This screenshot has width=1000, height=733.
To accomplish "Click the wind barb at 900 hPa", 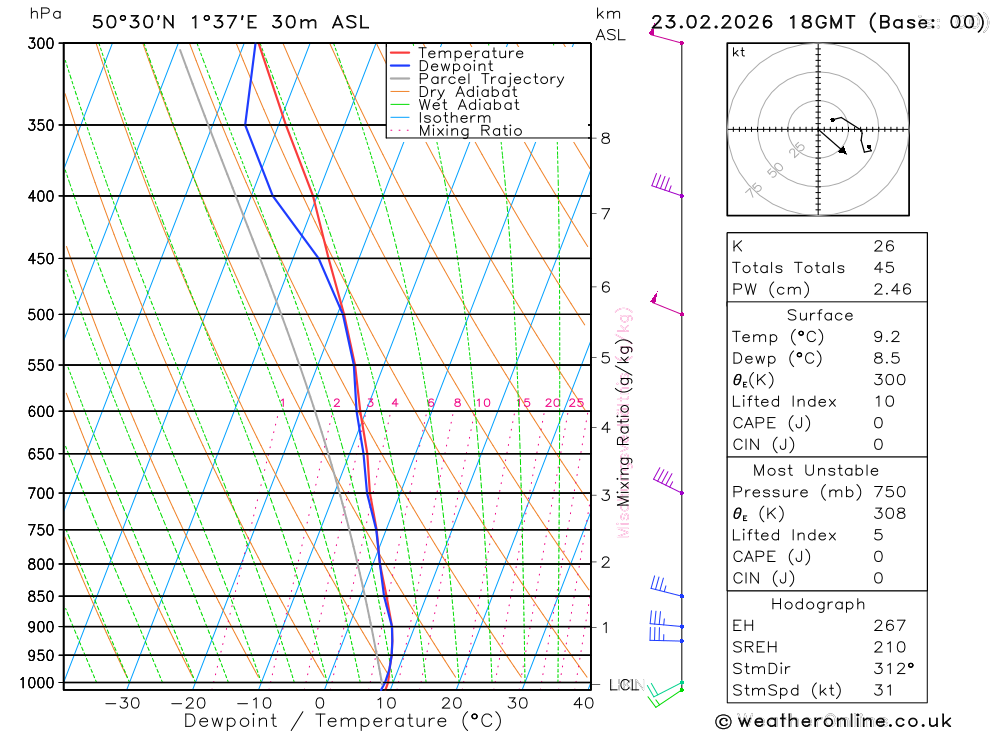I will [666, 619].
